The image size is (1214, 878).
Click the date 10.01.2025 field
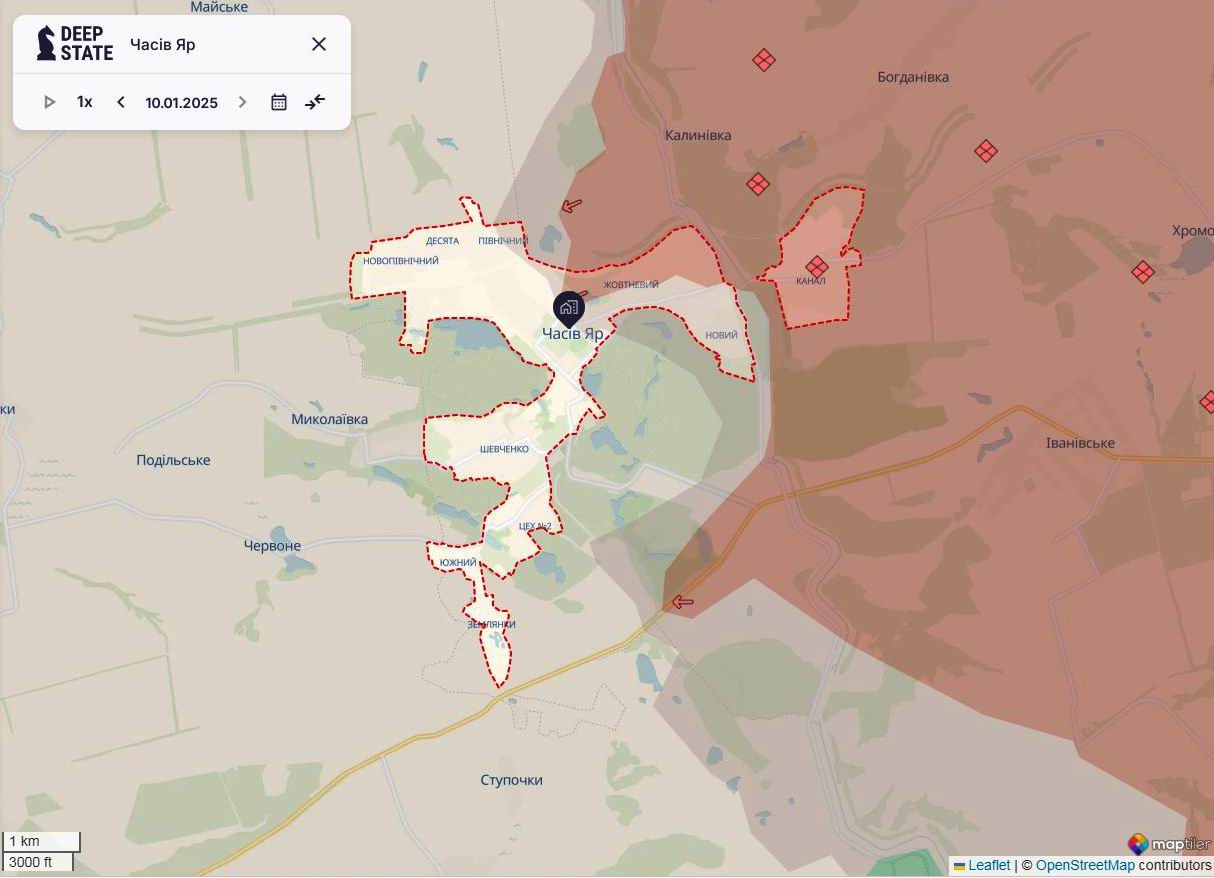(181, 101)
